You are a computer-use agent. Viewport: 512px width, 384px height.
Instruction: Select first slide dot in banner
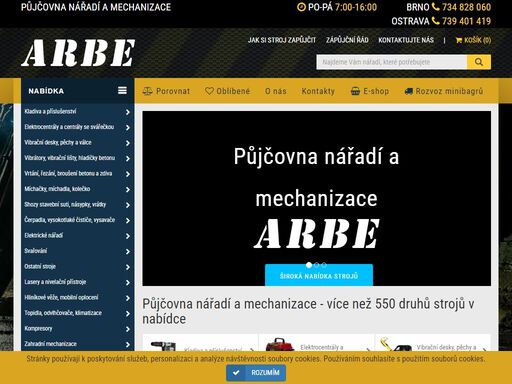click(x=309, y=265)
